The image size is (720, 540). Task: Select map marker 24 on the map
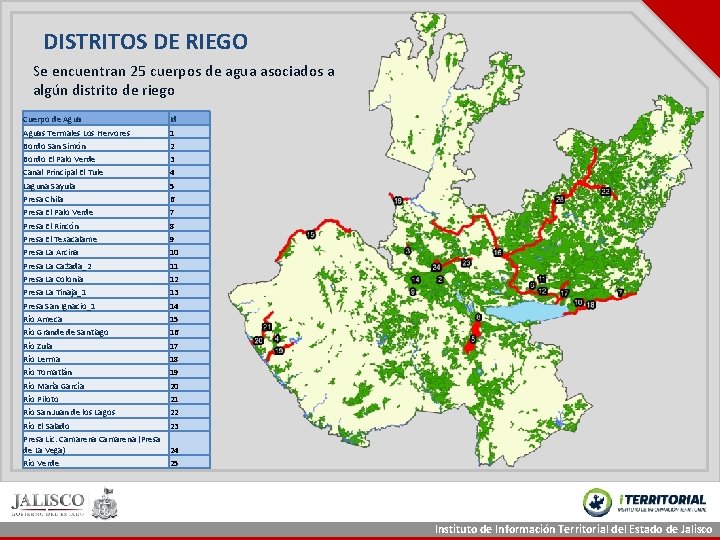point(436,267)
